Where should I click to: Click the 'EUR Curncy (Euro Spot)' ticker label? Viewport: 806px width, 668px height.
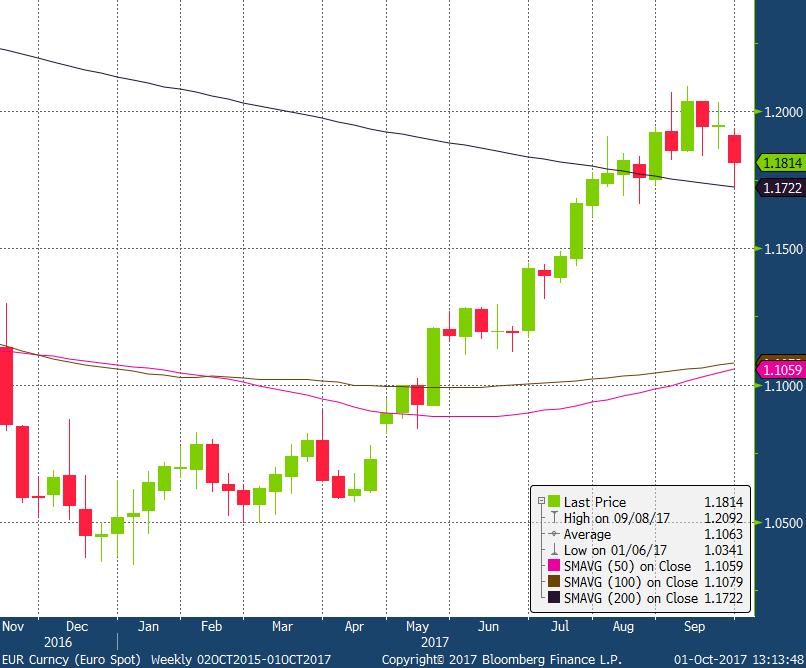[73, 660]
